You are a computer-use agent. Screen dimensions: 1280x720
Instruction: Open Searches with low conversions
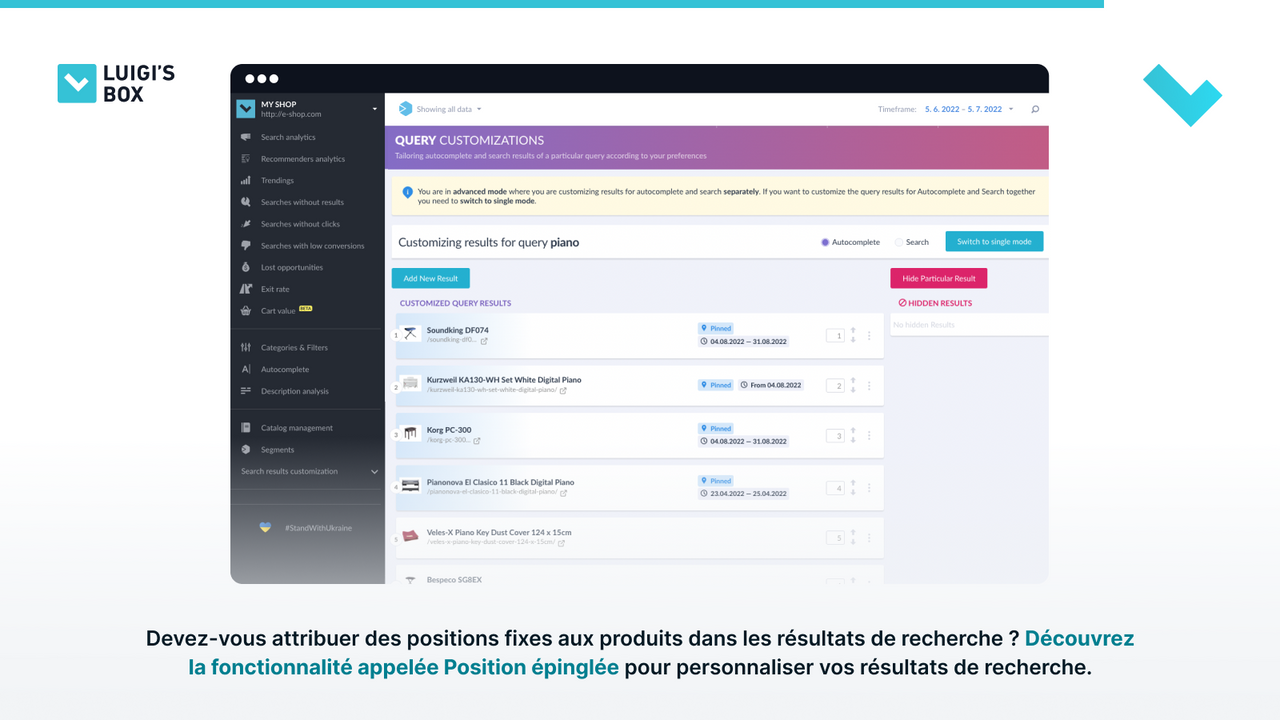[313, 246]
